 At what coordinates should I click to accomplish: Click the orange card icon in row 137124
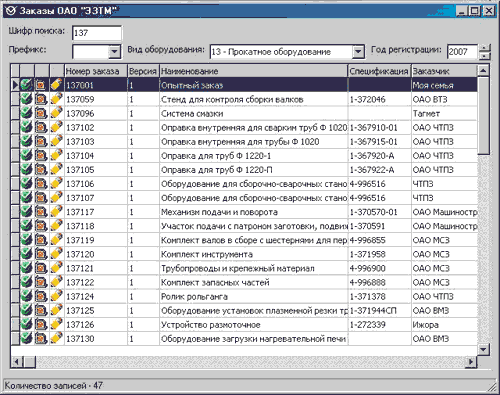[41, 296]
